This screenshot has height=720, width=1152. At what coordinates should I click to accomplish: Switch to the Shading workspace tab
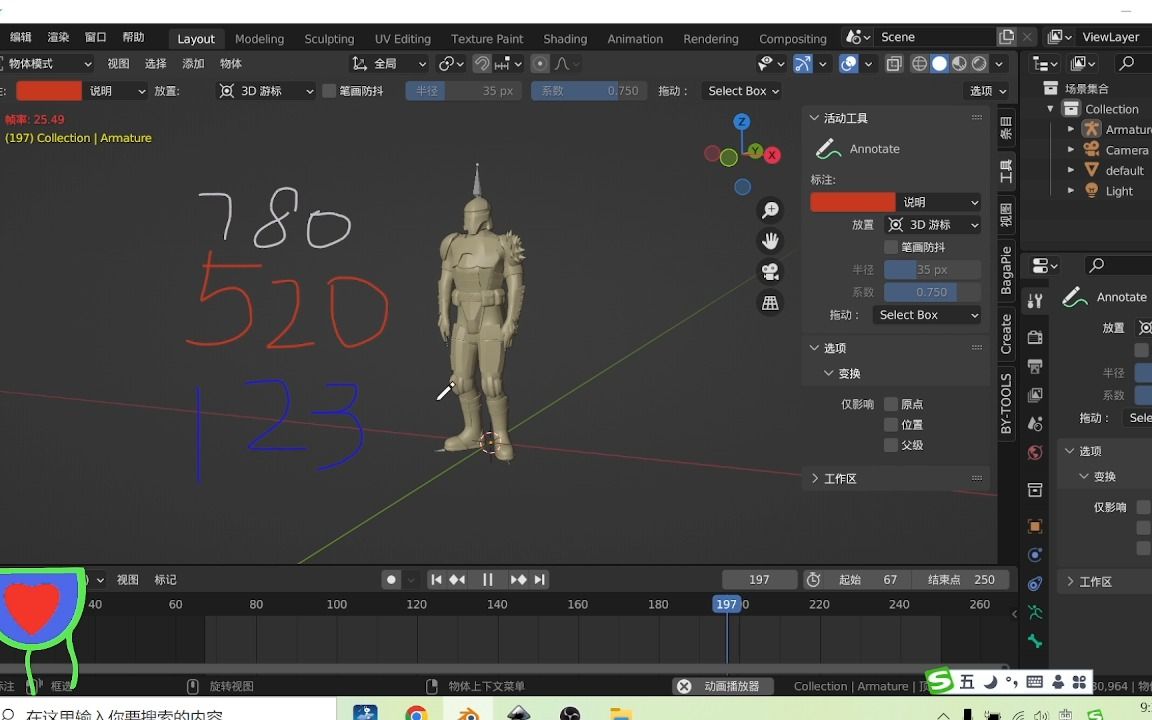point(565,39)
